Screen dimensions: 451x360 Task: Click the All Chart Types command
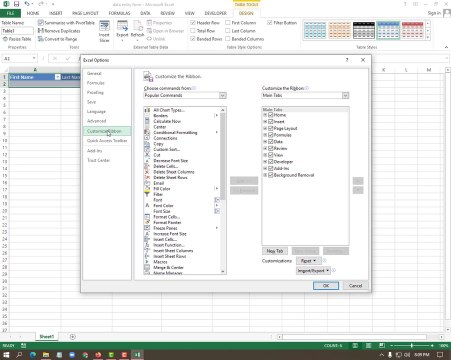(169, 110)
